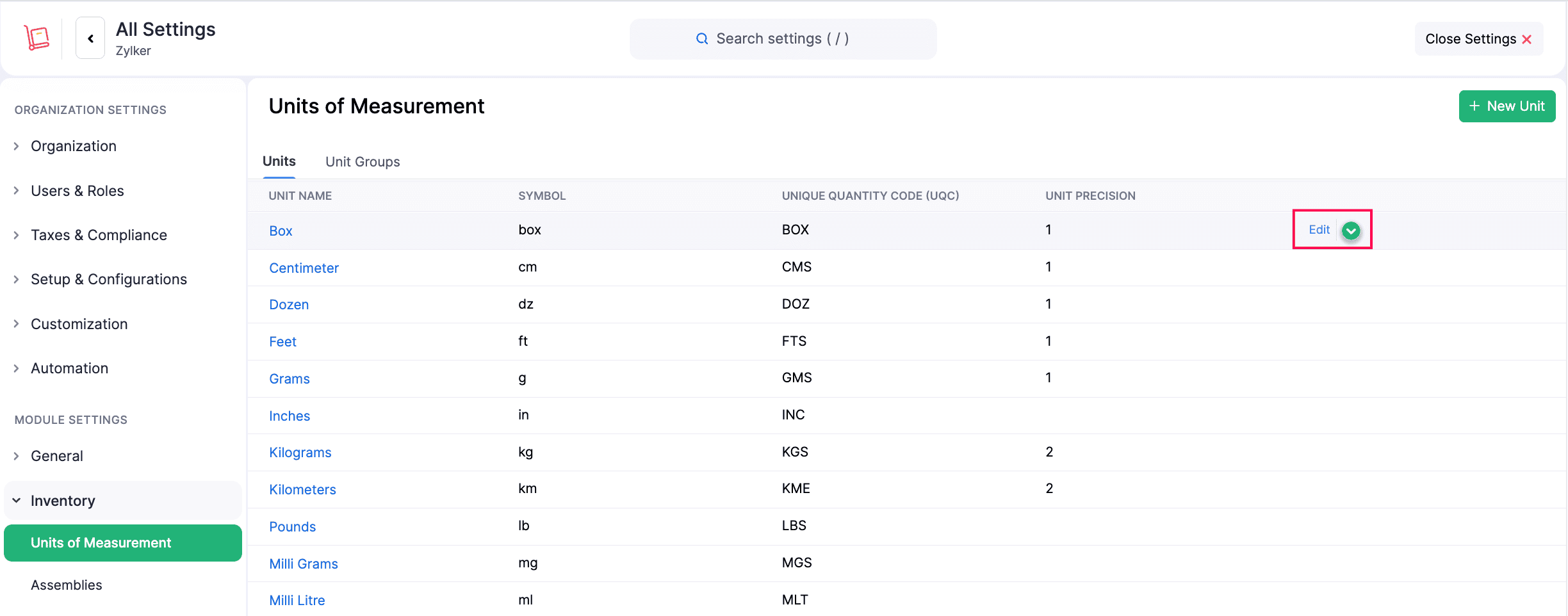1568x616 pixels.
Task: Open the green dropdown arrow next to Edit
Action: 1351,231
